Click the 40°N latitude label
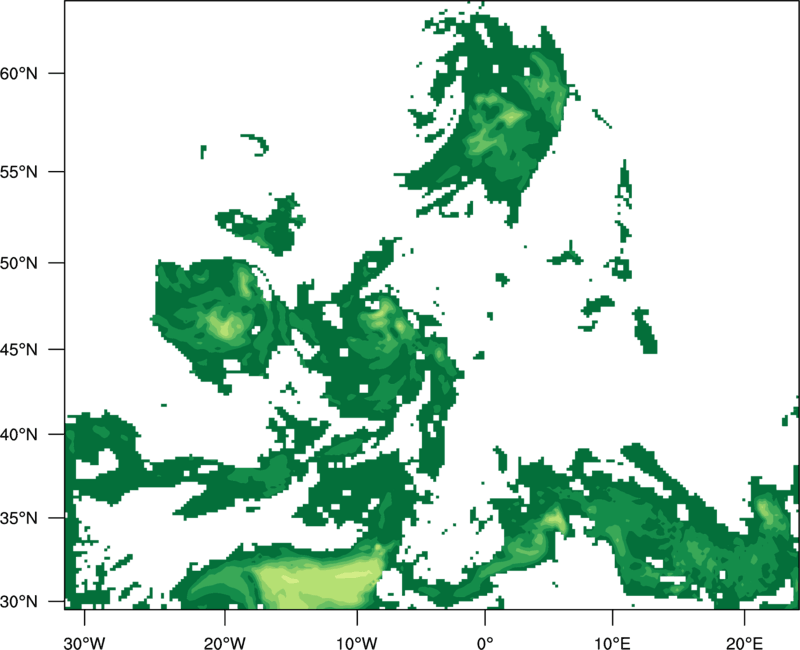800x650 pixels. tap(19, 434)
